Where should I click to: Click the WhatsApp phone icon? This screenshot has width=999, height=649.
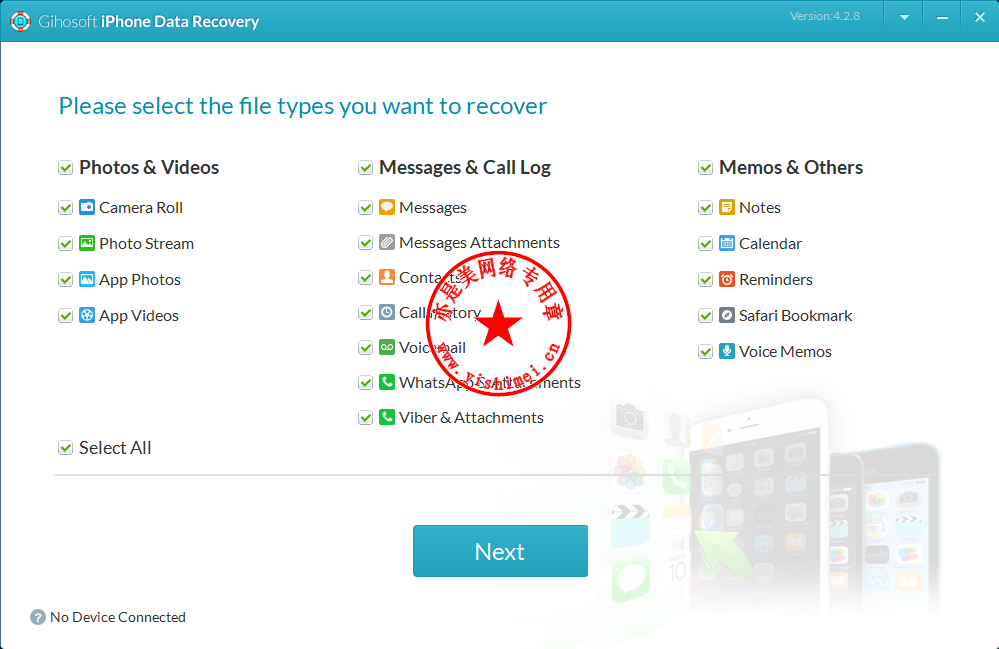[x=387, y=382]
